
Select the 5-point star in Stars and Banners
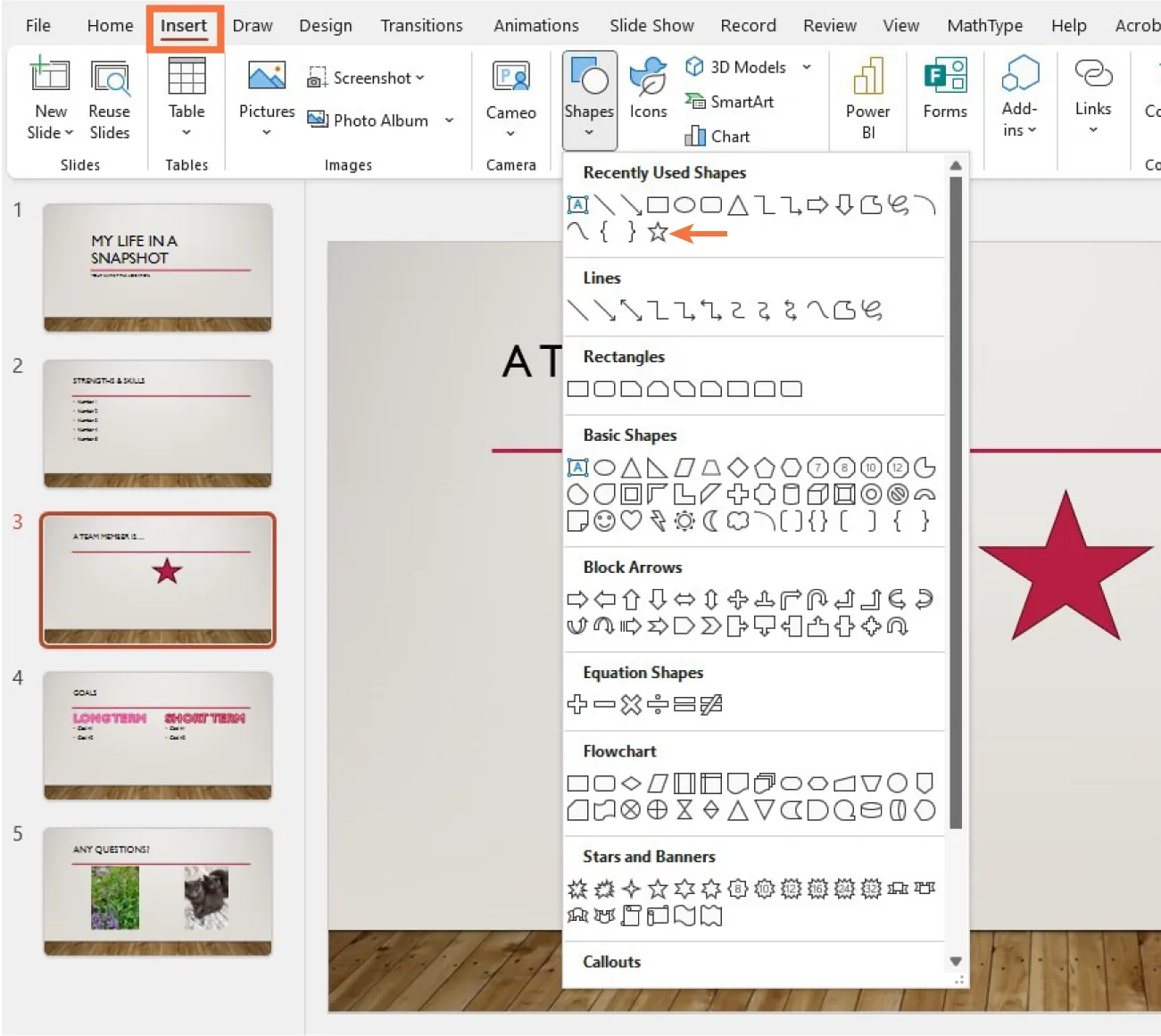point(658,889)
